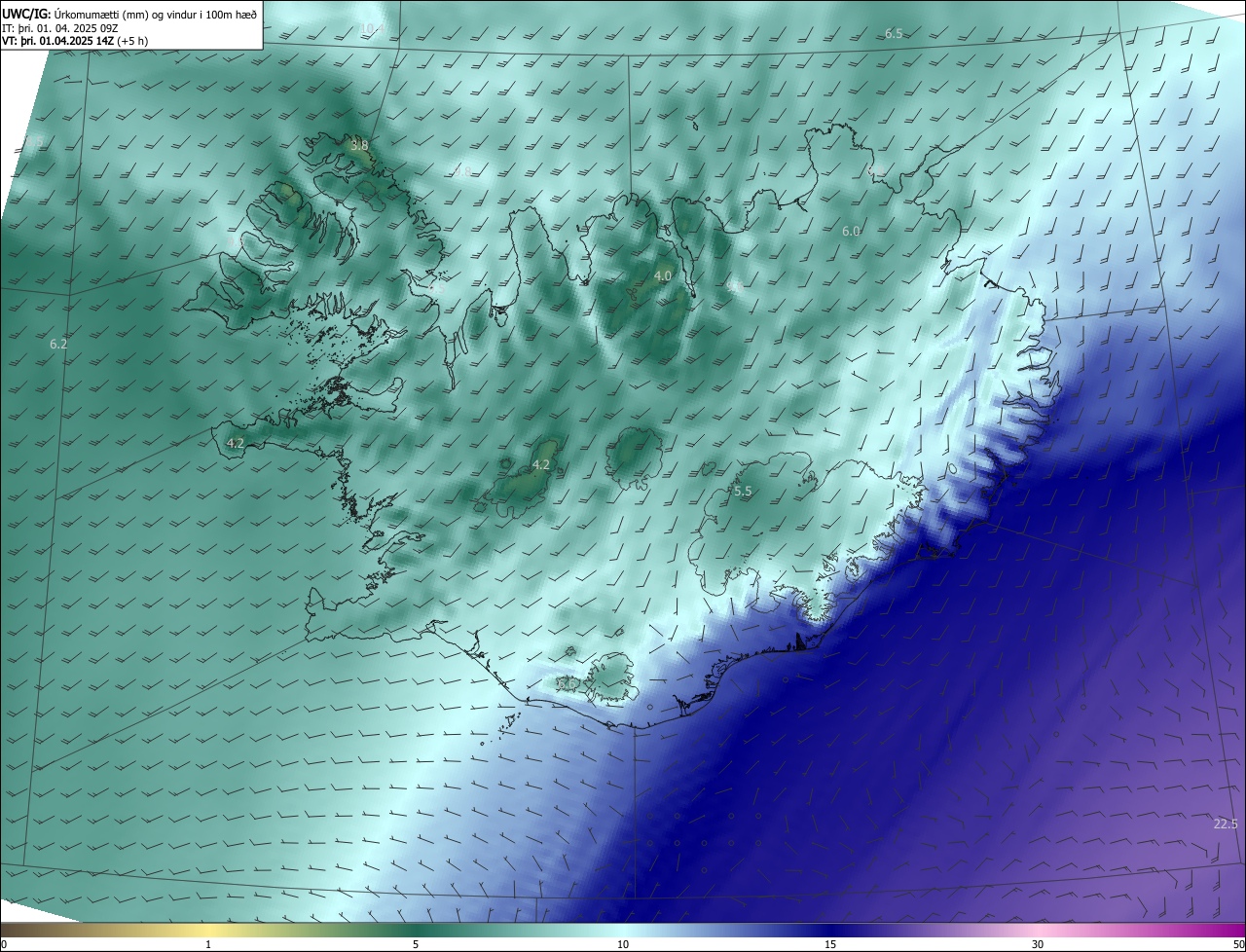Image resolution: width=1246 pixels, height=952 pixels.
Task: Click the 3.8 value over the Westfjords
Action: coord(359,145)
